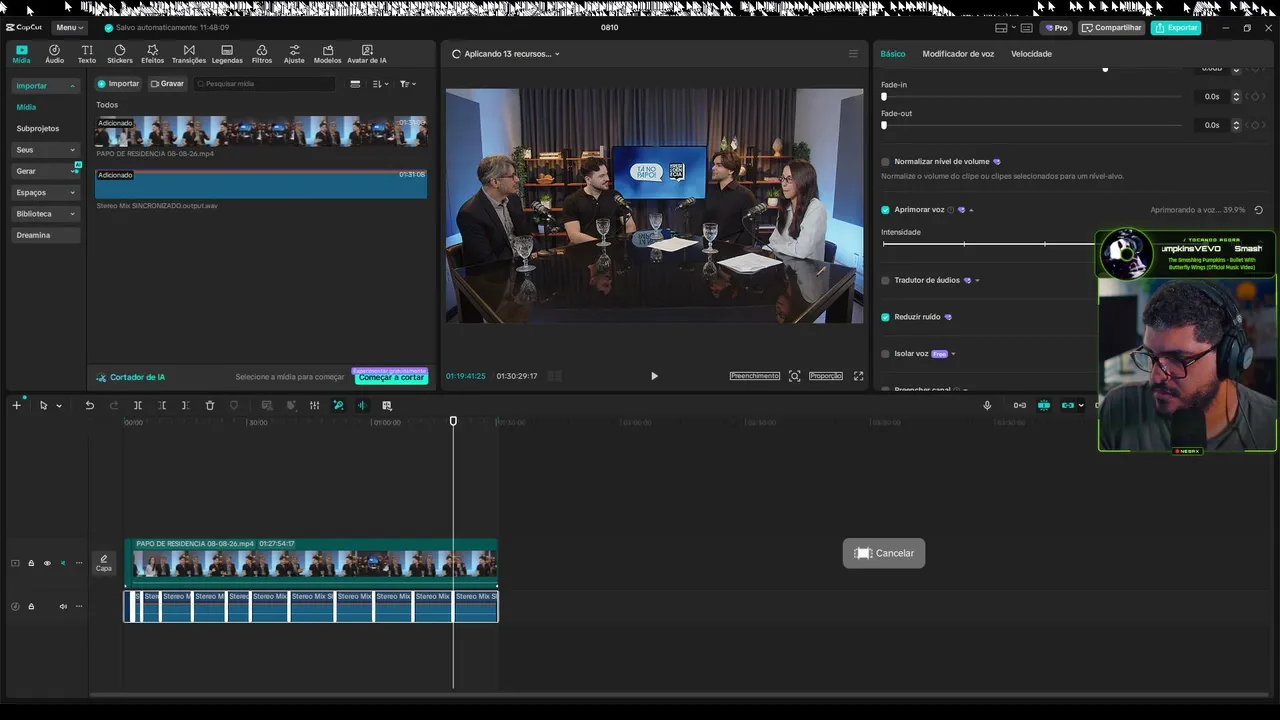
Task: Open the Efeitos panel
Action: [x=152, y=54]
